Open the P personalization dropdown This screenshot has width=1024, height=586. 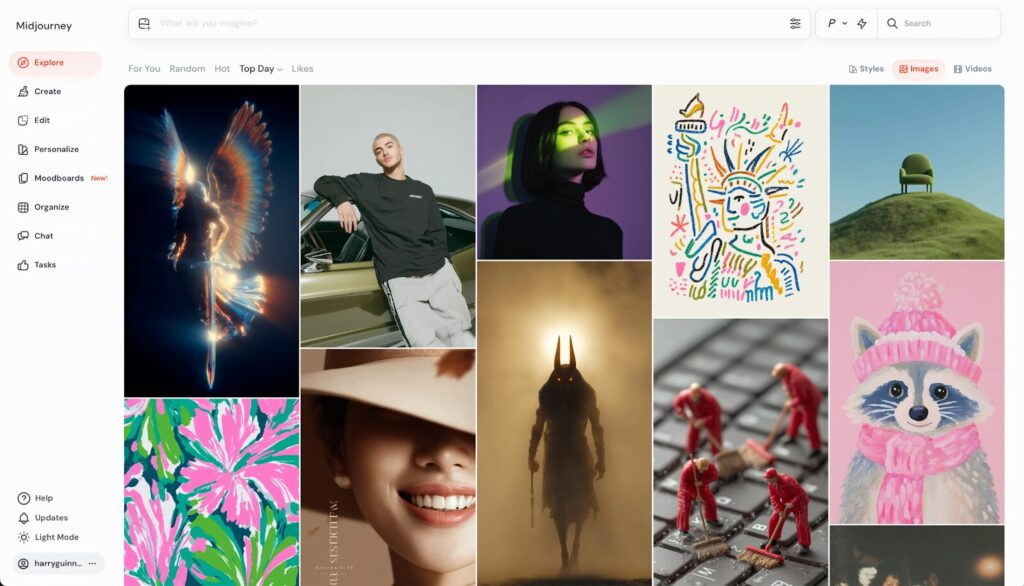click(x=837, y=24)
